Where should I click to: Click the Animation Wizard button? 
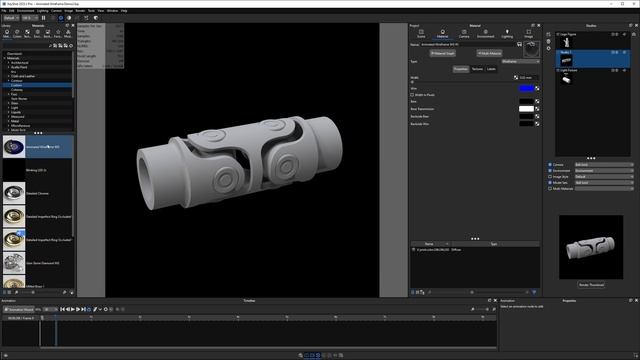tap(19, 310)
